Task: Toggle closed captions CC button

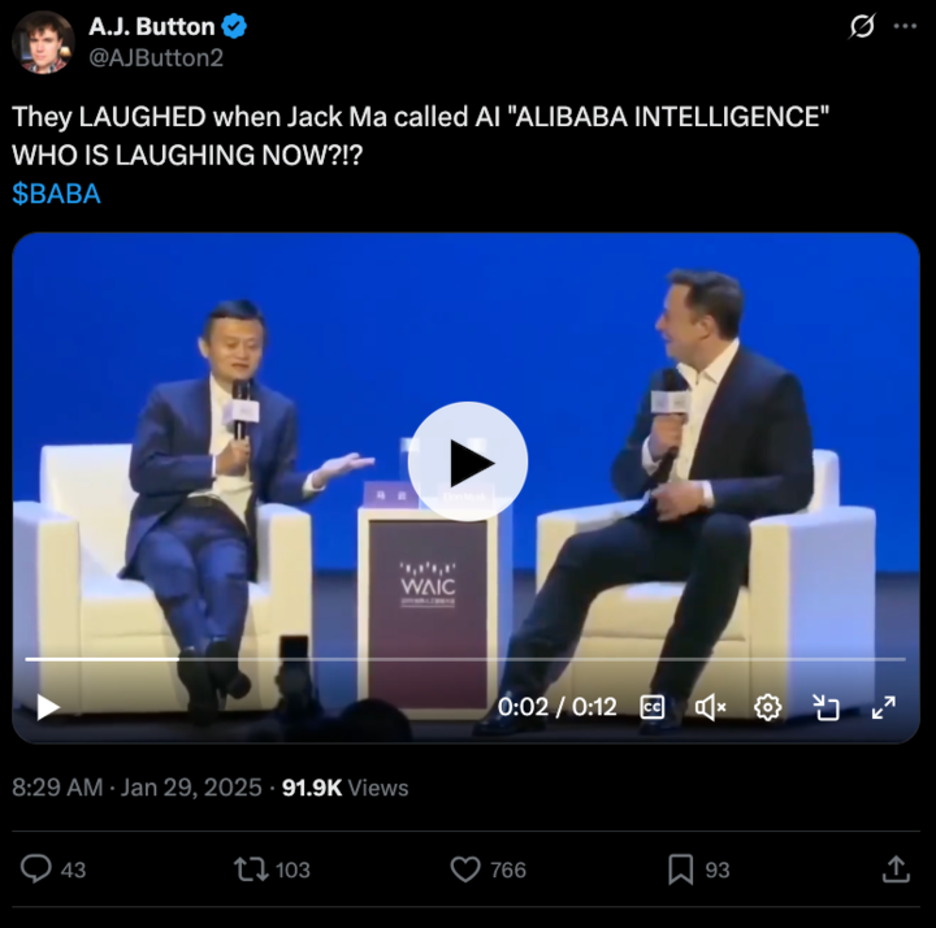Action: (652, 707)
